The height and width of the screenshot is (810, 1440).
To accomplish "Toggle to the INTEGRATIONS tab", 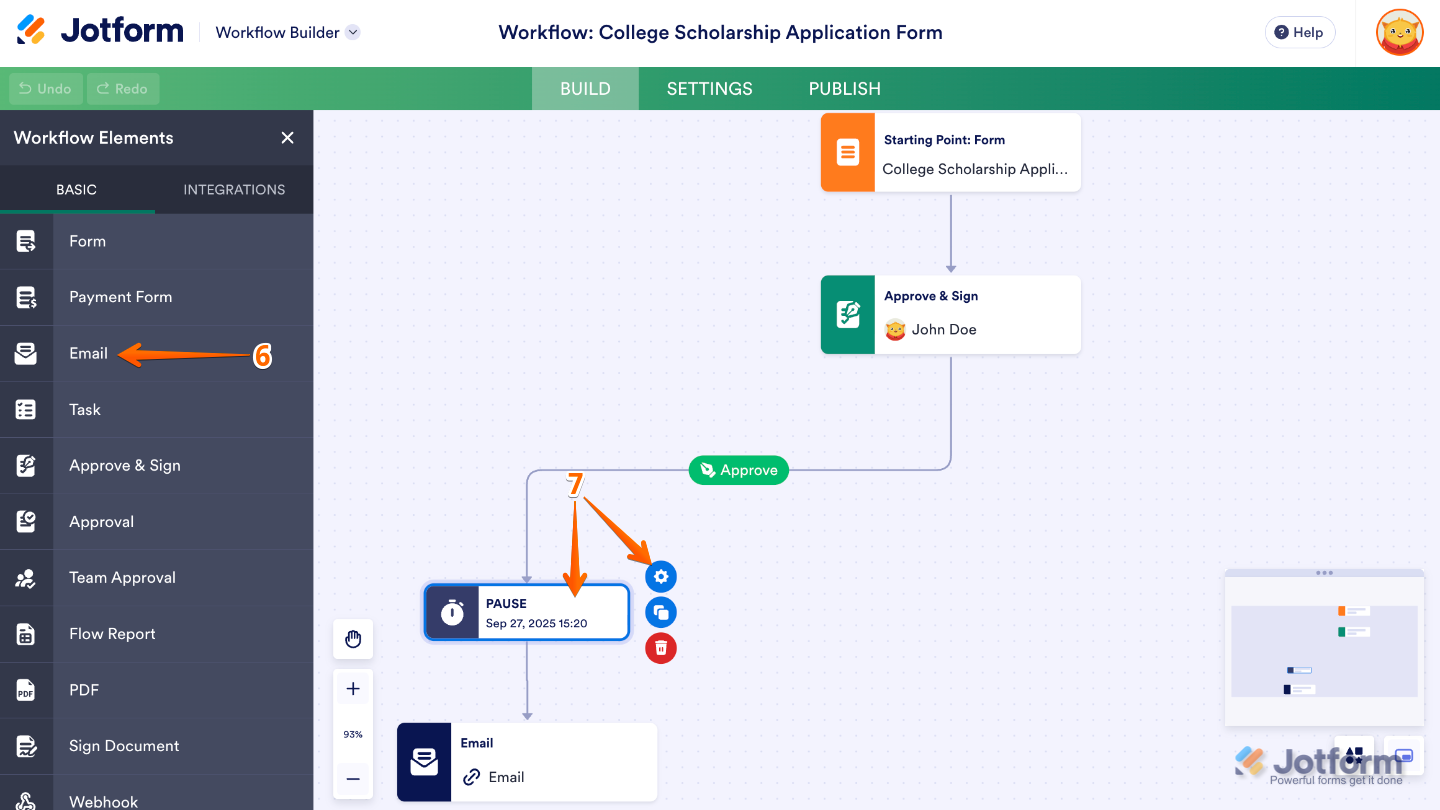I will point(233,189).
